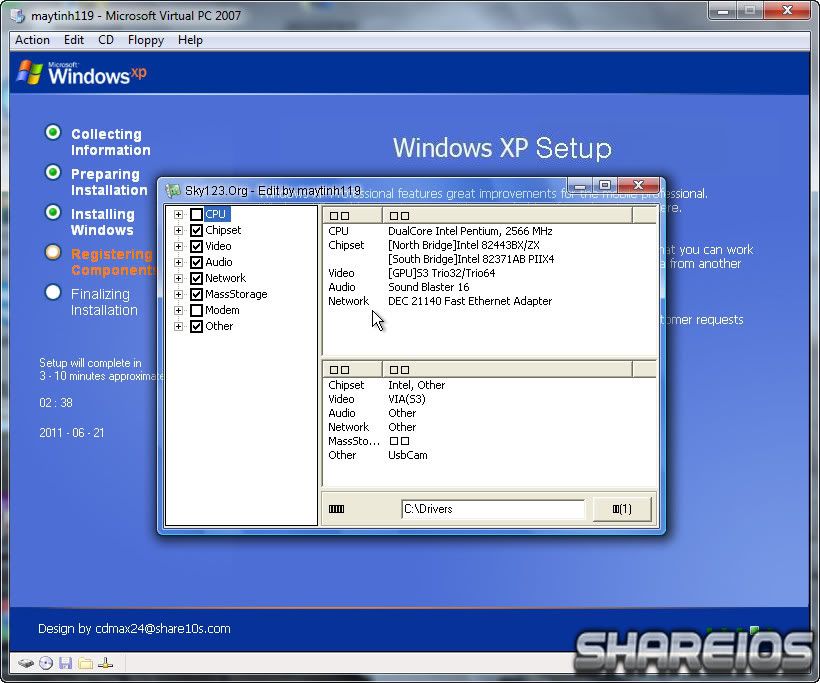820x683 pixels.
Task: Select the Audio label in the tree
Action: click(x=219, y=263)
